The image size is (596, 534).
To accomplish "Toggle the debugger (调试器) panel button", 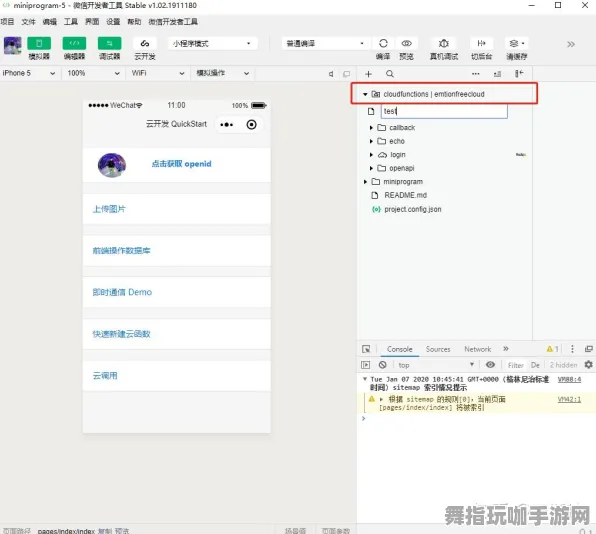I will pos(109,43).
